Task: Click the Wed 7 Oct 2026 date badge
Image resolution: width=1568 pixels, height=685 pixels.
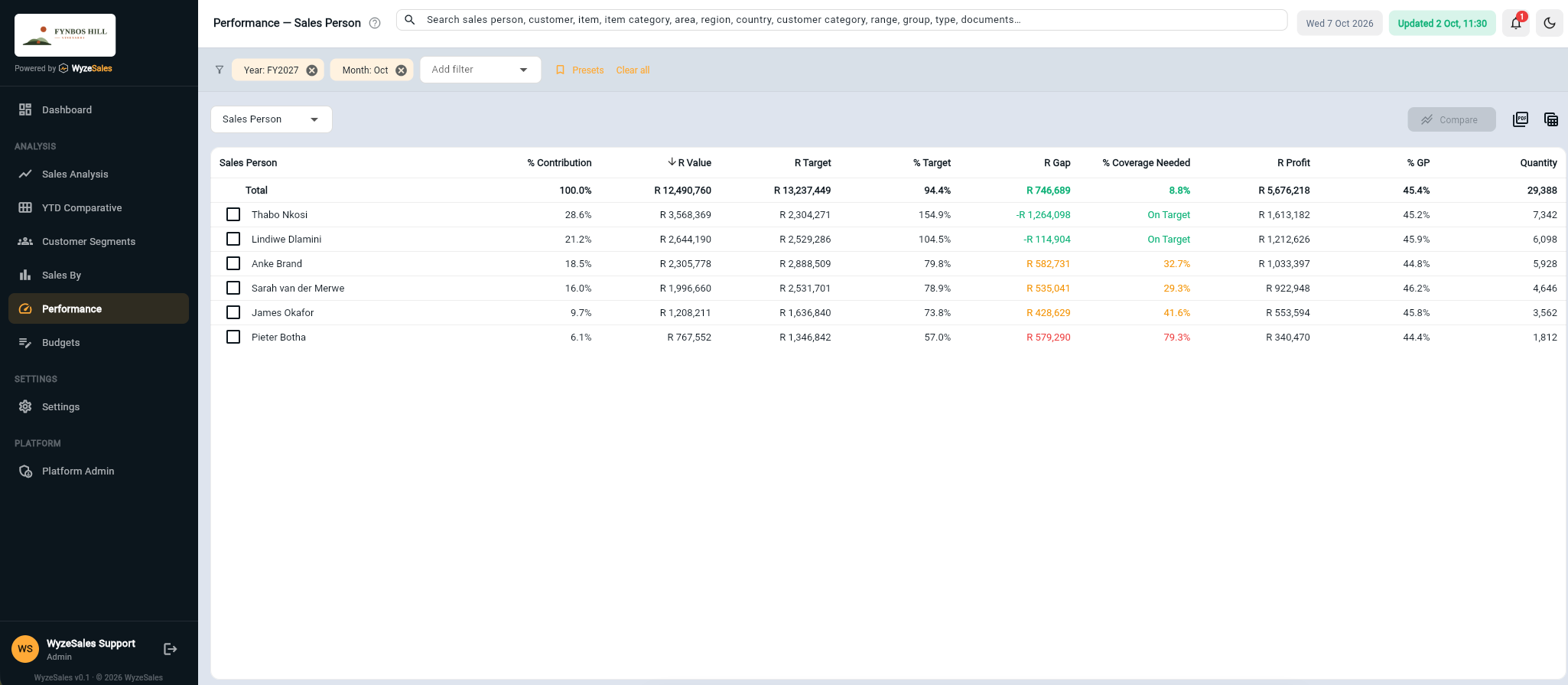Action: 1339,23
